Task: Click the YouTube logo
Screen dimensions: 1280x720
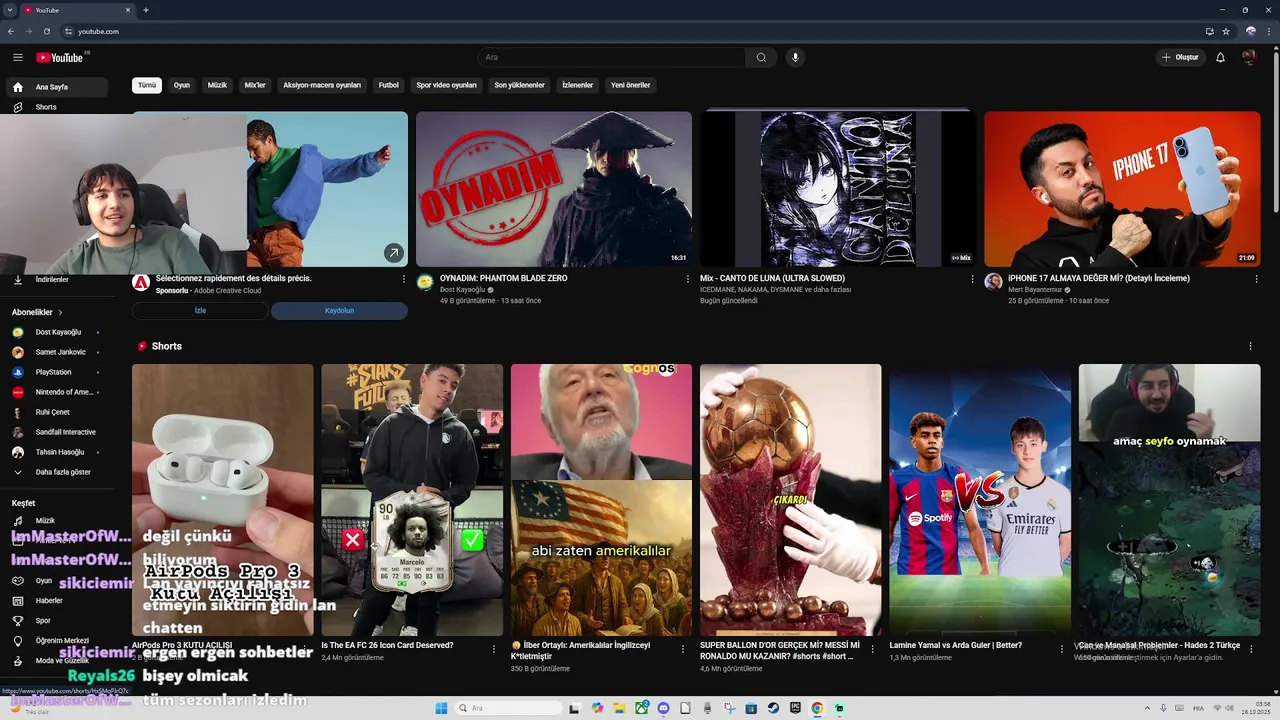Action: (60, 58)
